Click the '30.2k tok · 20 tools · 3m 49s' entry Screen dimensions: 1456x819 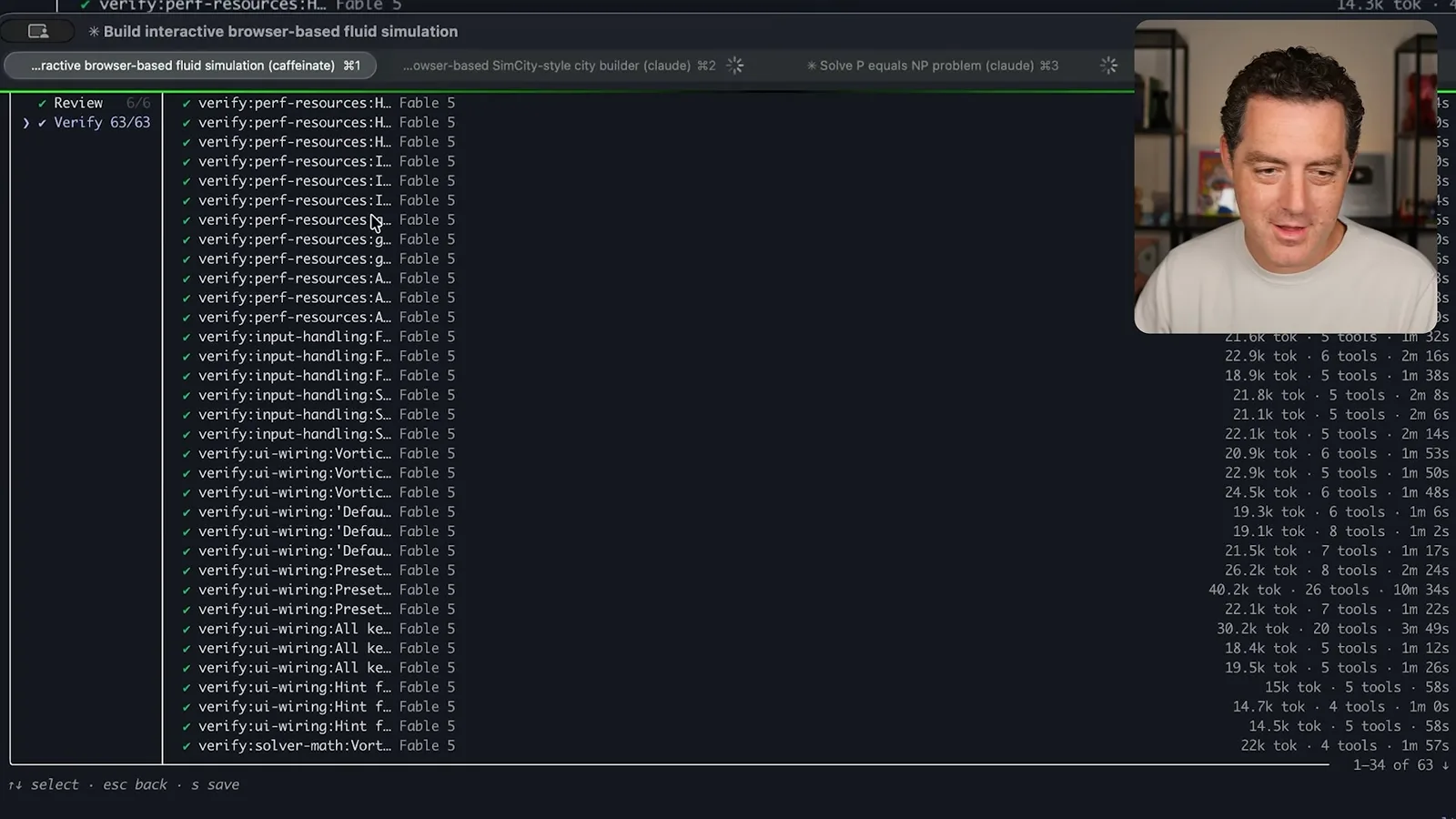coord(1332,629)
